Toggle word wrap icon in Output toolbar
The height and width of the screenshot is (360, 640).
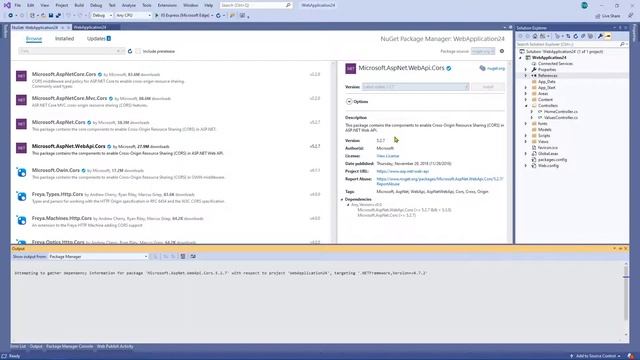(193, 257)
